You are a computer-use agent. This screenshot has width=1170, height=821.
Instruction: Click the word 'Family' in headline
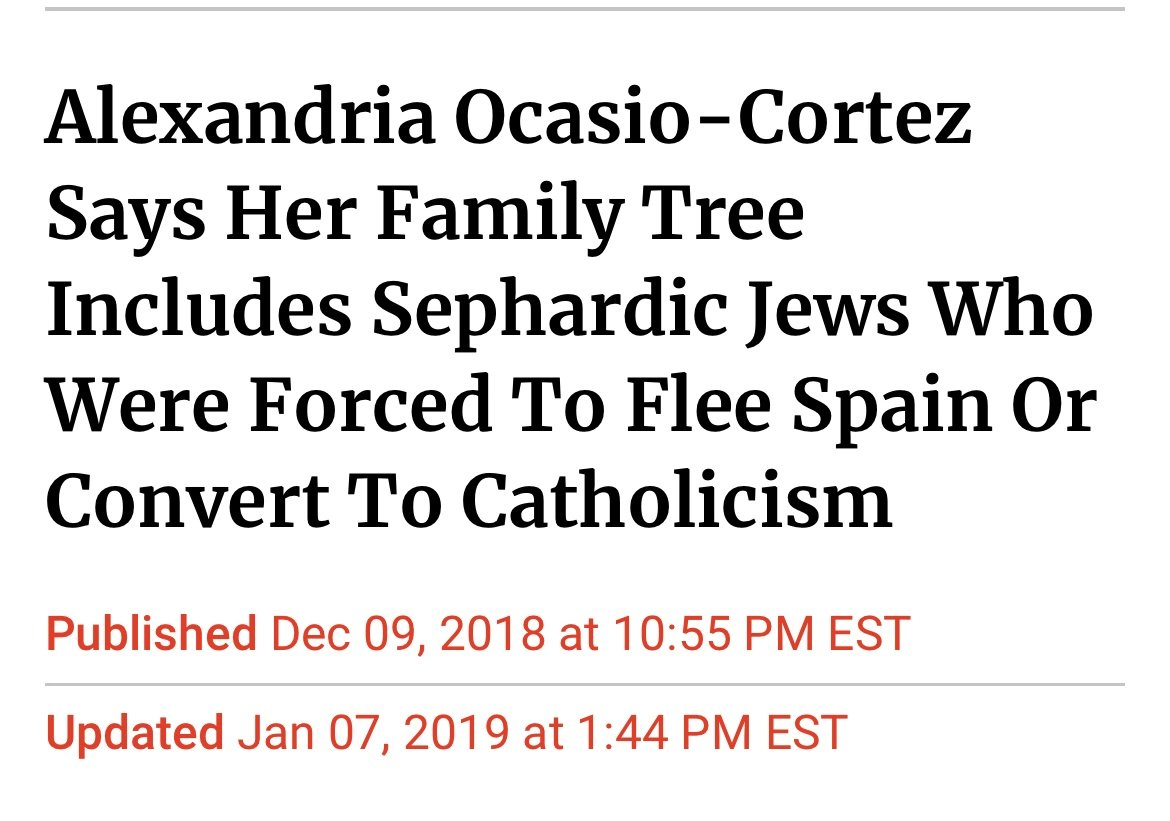pos(501,215)
